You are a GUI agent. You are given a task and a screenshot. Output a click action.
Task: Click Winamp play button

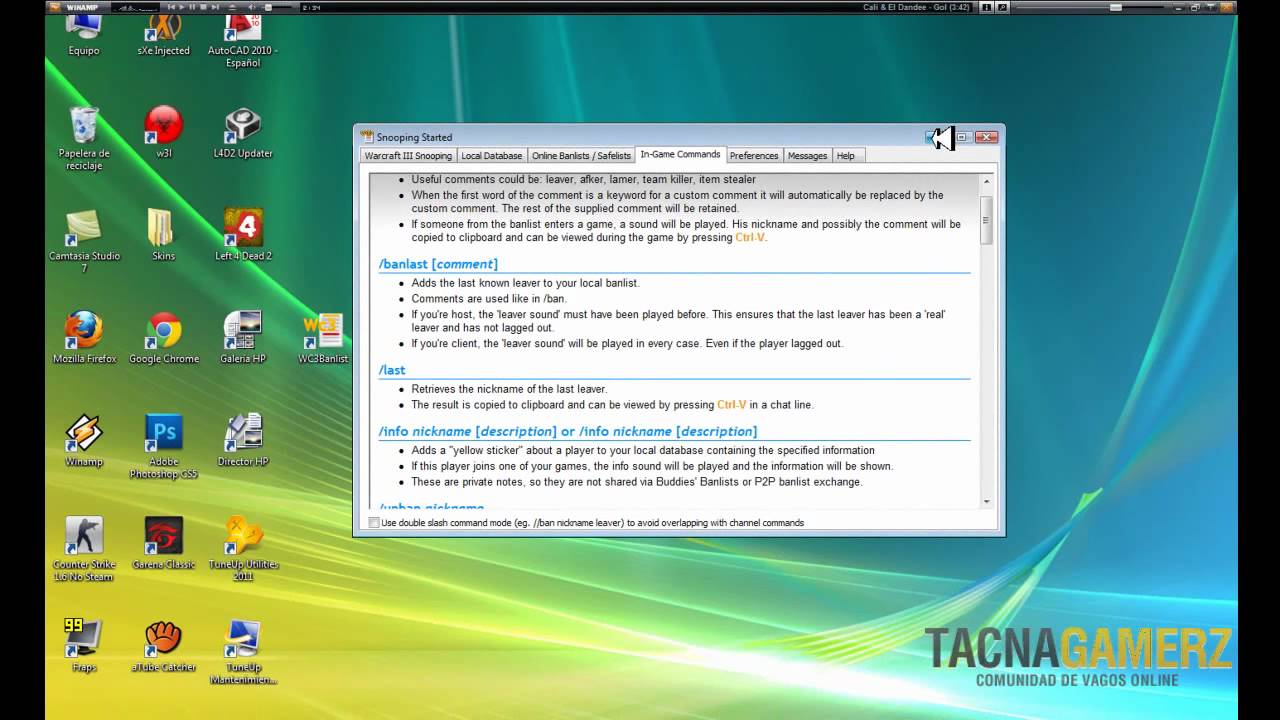182,7
